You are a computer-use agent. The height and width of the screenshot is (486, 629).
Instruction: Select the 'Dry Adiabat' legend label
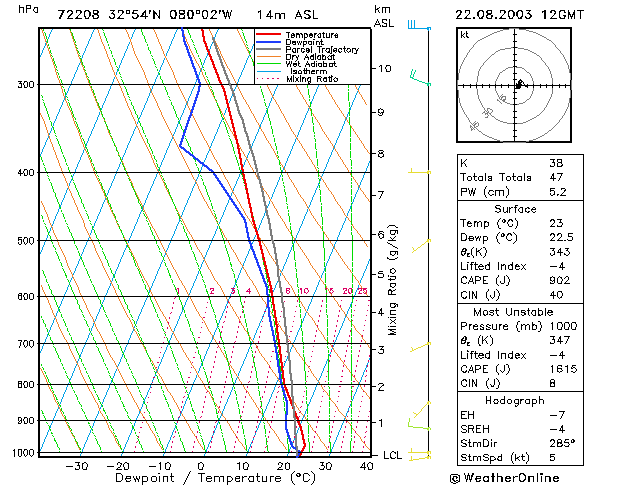pyautogui.click(x=310, y=57)
